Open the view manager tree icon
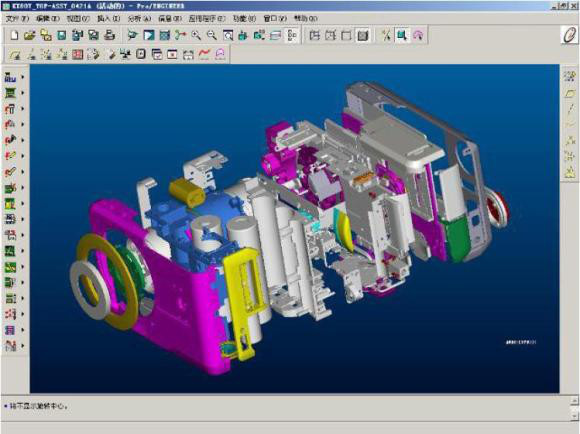Image resolution: width=580 pixels, height=434 pixels. point(292,36)
